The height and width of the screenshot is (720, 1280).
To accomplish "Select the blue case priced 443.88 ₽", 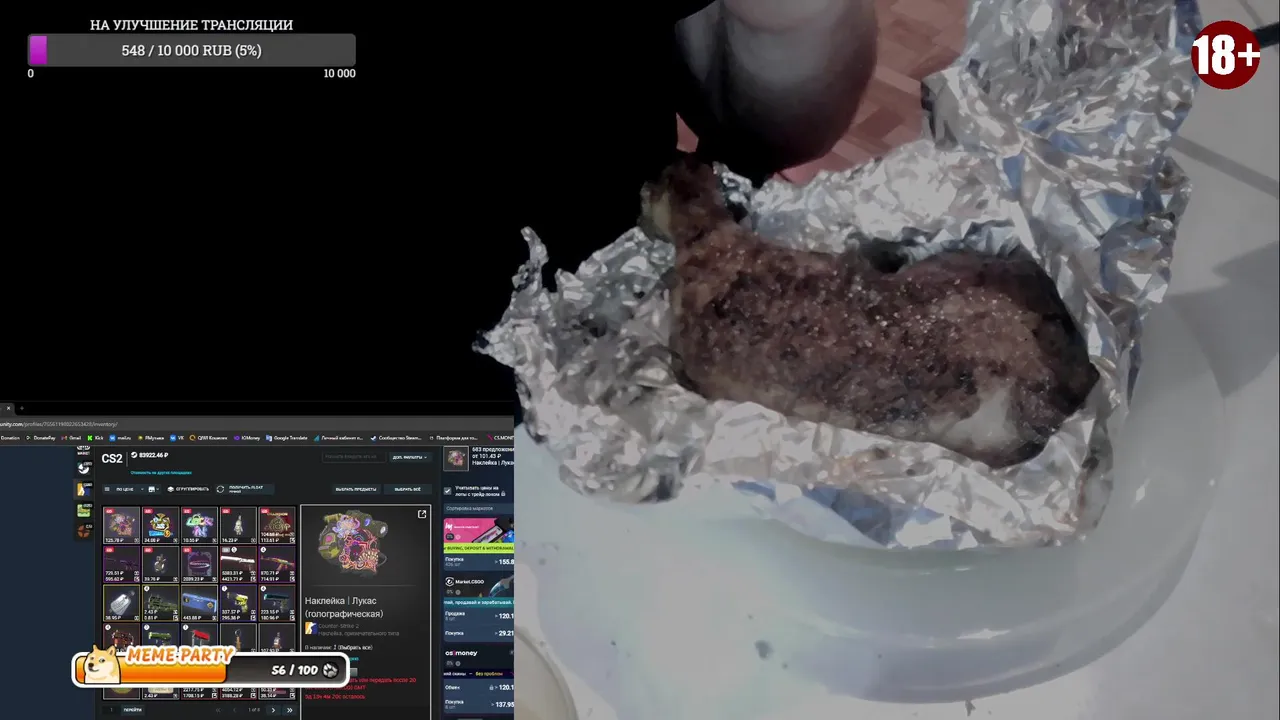I will click(199, 603).
